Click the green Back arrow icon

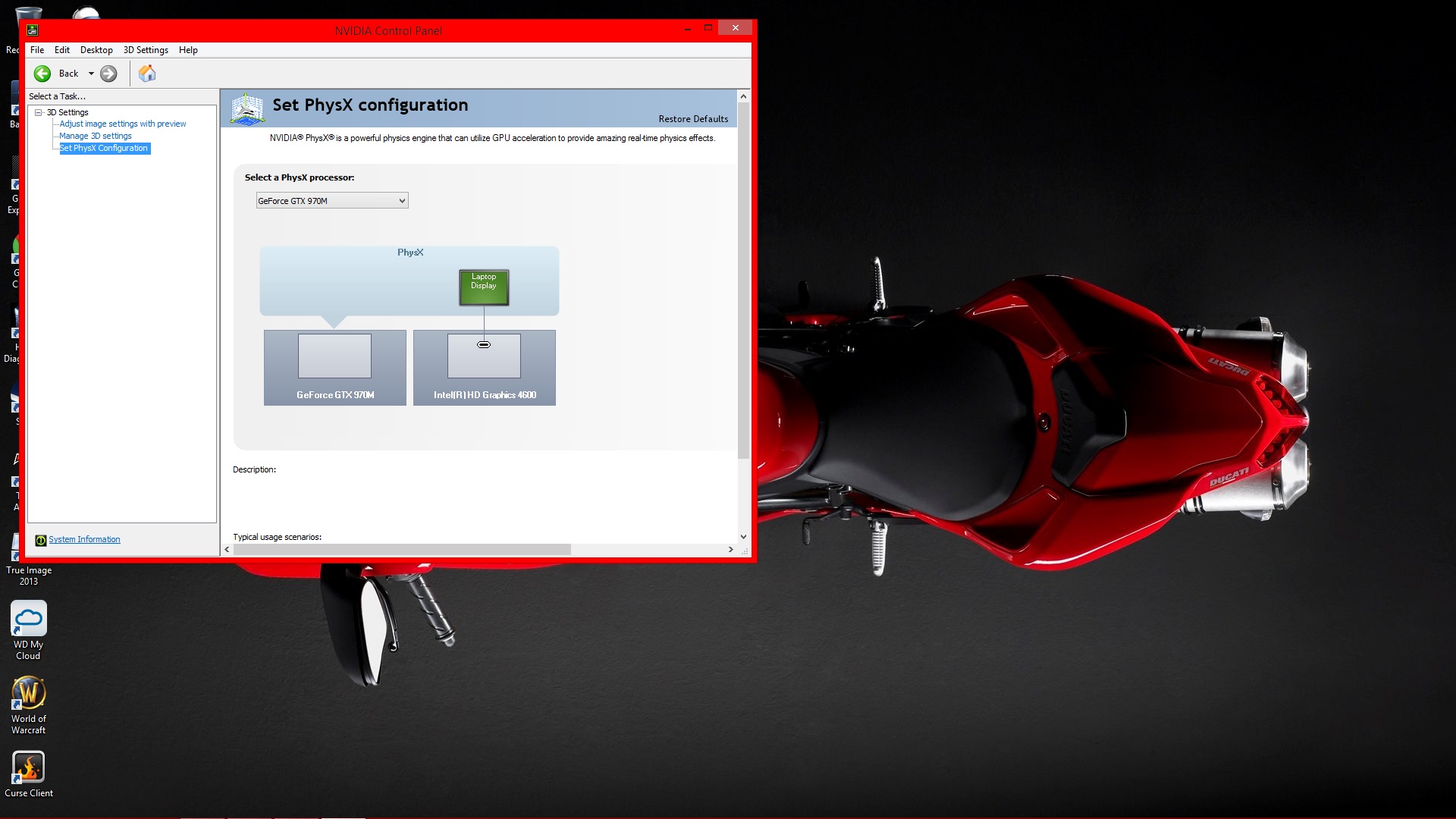[42, 74]
